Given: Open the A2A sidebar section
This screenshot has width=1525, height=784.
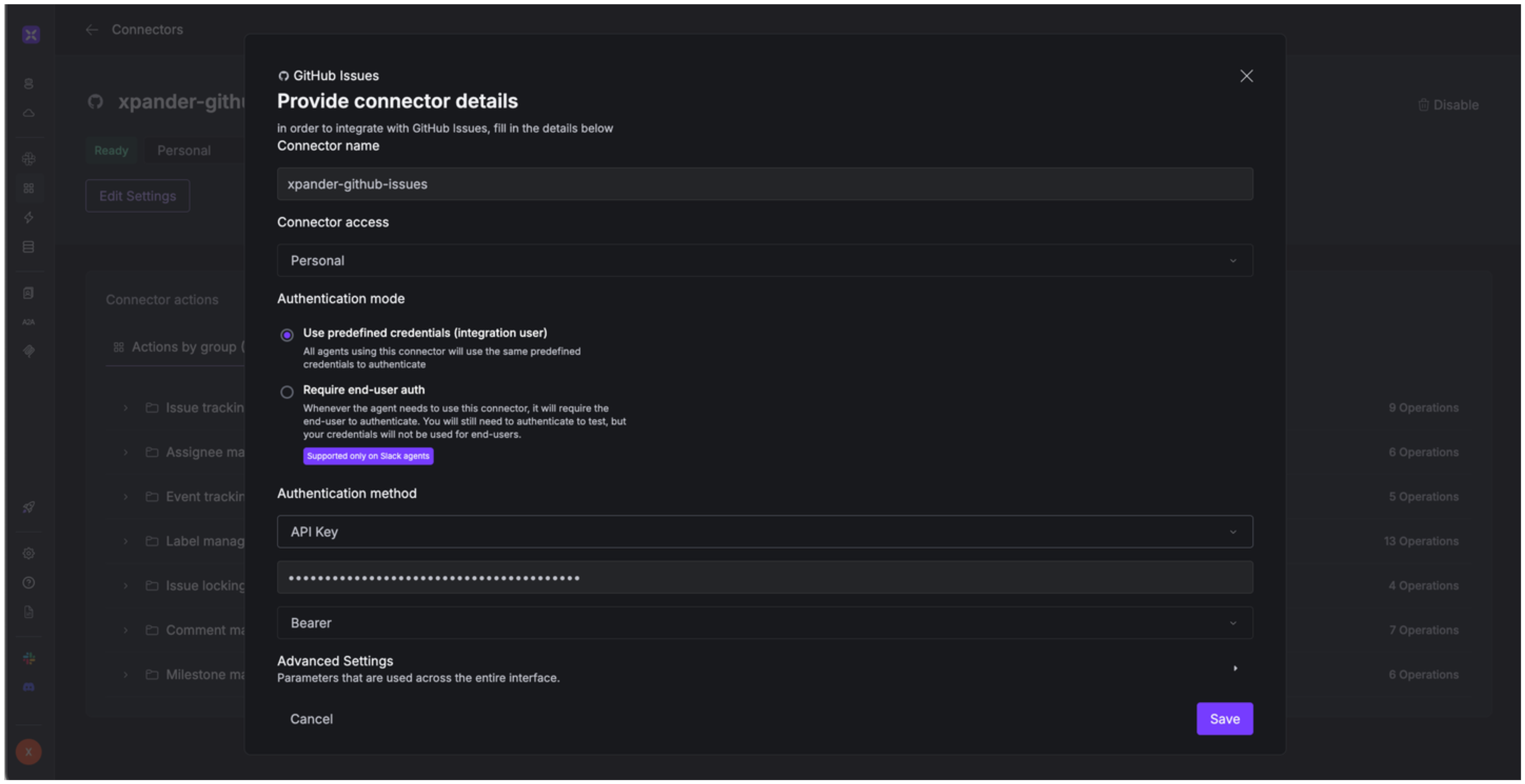Looking at the screenshot, I should (29, 322).
